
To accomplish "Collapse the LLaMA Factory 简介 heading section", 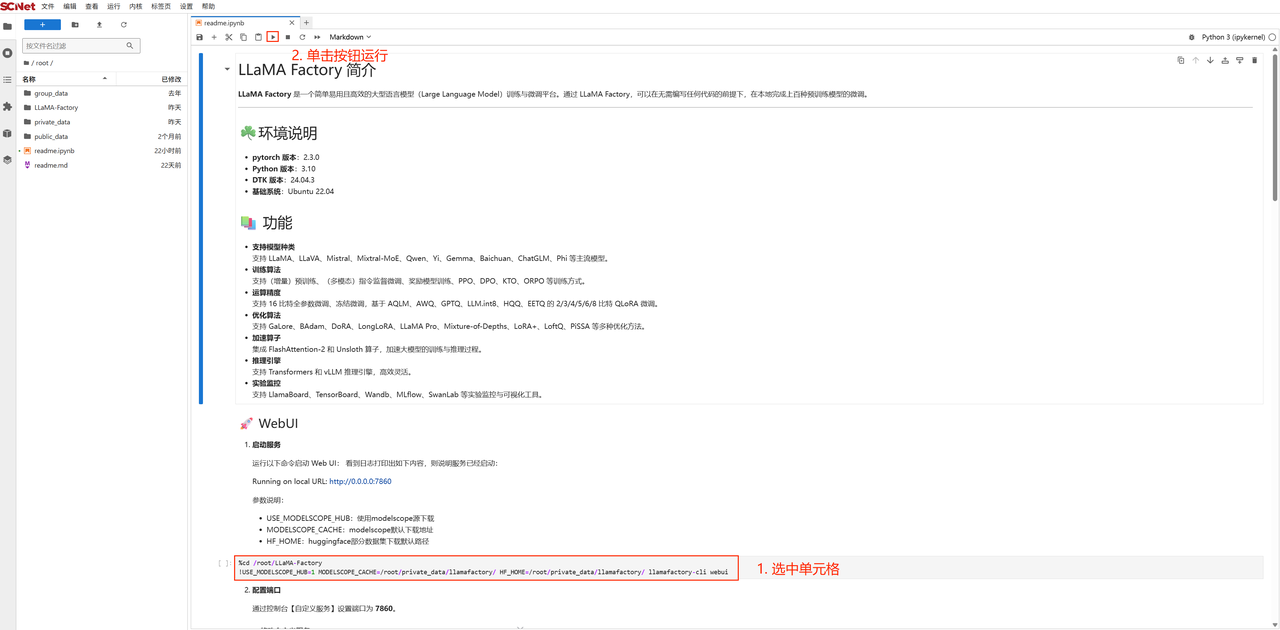I will point(227,70).
